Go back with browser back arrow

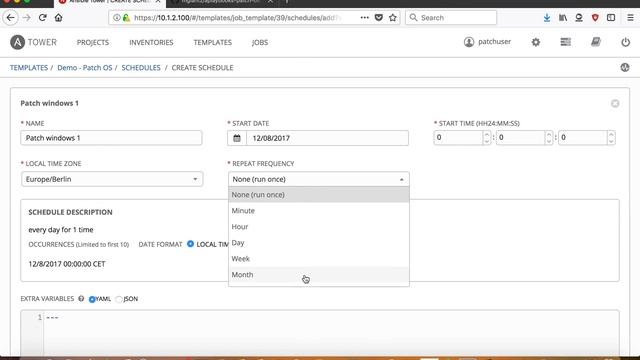click(11, 18)
